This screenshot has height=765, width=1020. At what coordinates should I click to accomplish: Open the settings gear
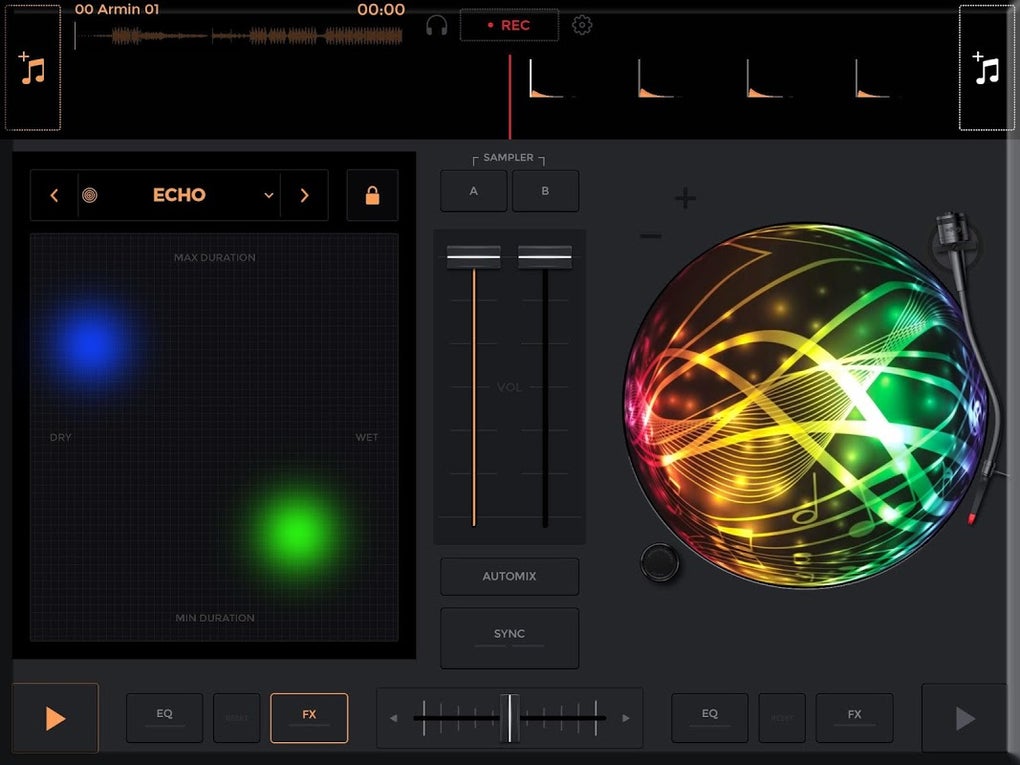click(x=582, y=25)
